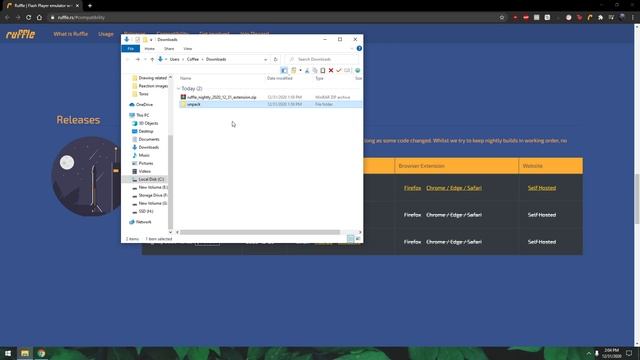Open the View ribbon tab

point(187,49)
